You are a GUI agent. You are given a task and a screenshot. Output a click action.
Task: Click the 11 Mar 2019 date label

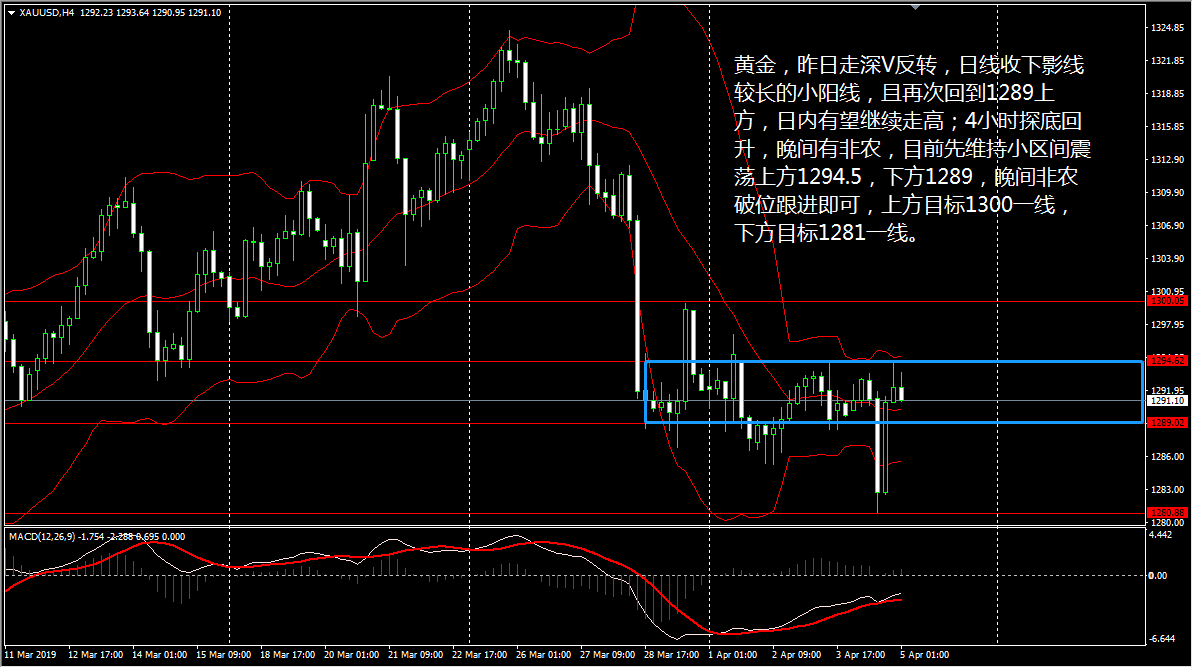pos(30,654)
